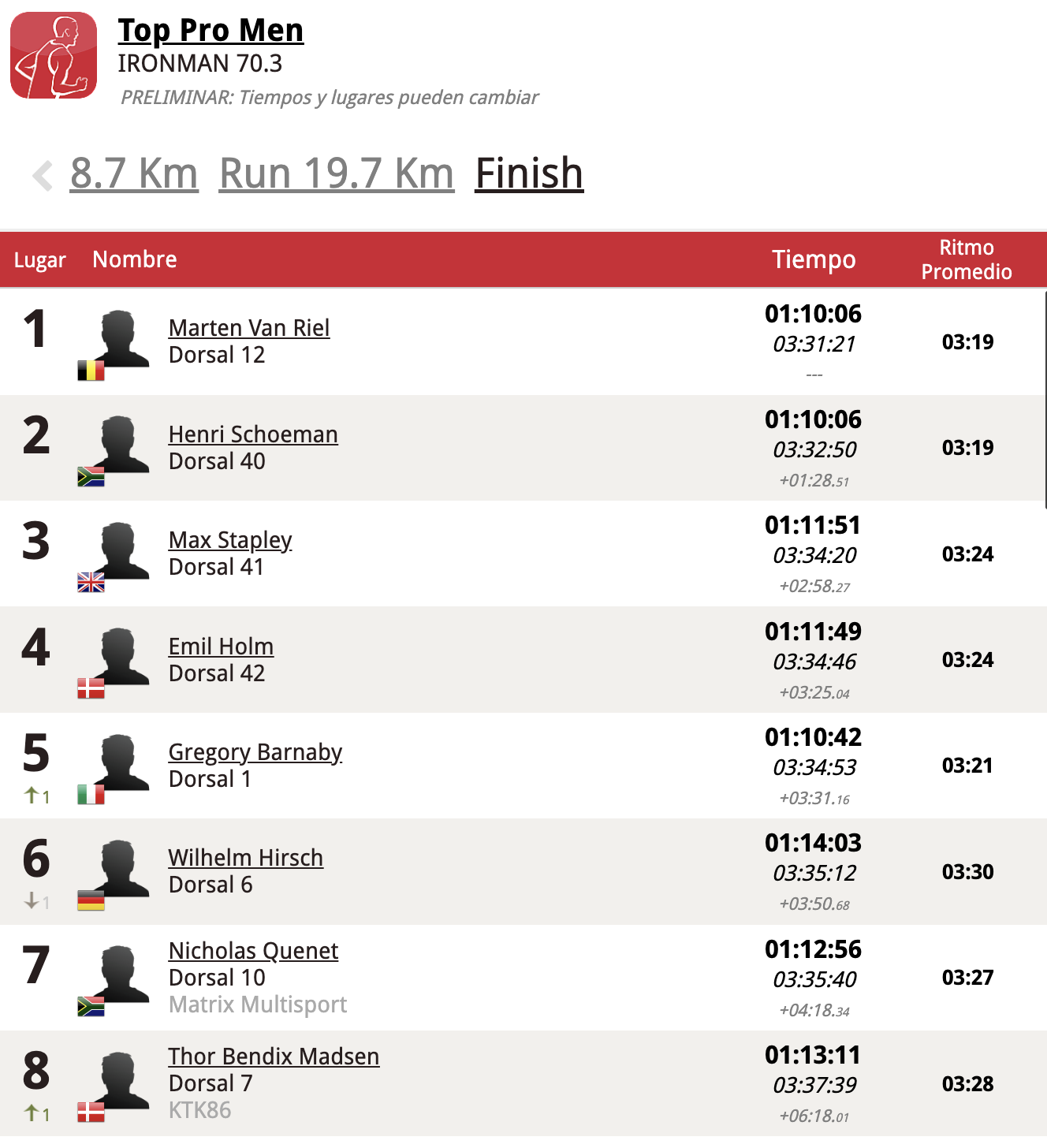Select the Finish split tab
The height and width of the screenshot is (1148, 1047).
coord(529,173)
